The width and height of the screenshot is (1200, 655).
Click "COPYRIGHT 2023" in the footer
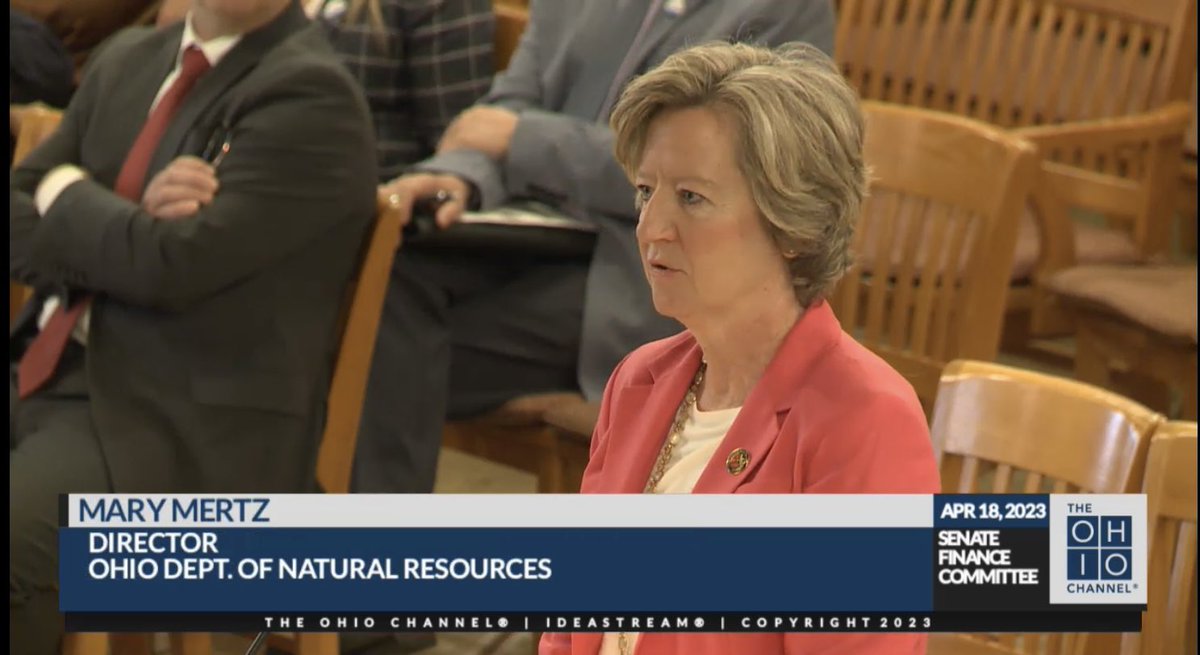(x=837, y=622)
